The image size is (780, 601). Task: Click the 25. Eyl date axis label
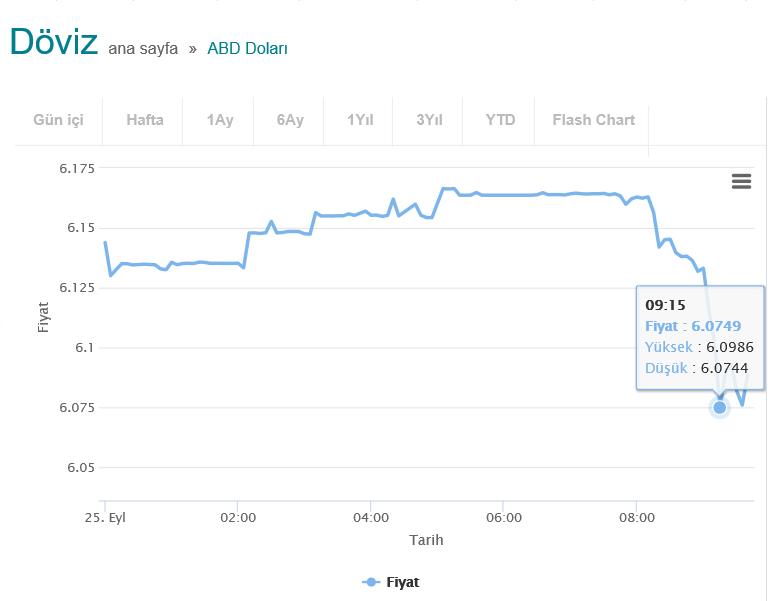(x=104, y=518)
